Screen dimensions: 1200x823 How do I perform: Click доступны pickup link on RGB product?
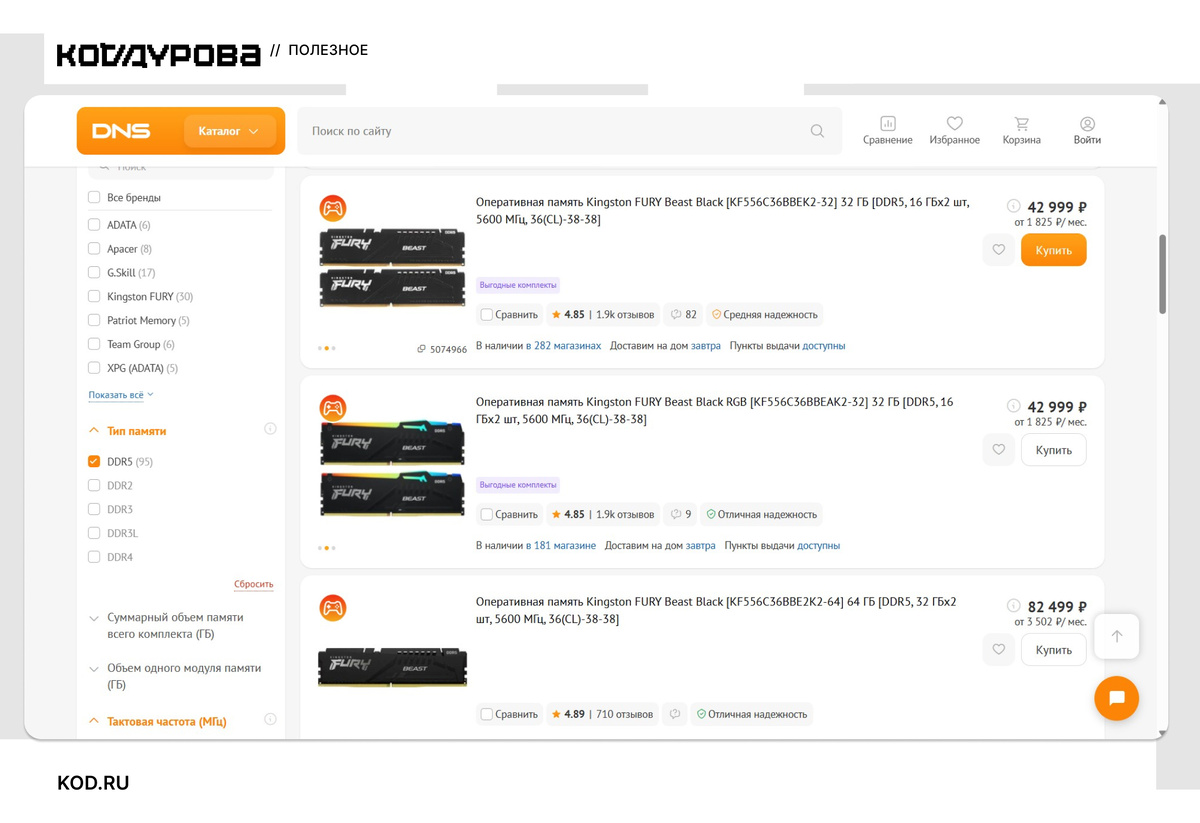pos(818,546)
